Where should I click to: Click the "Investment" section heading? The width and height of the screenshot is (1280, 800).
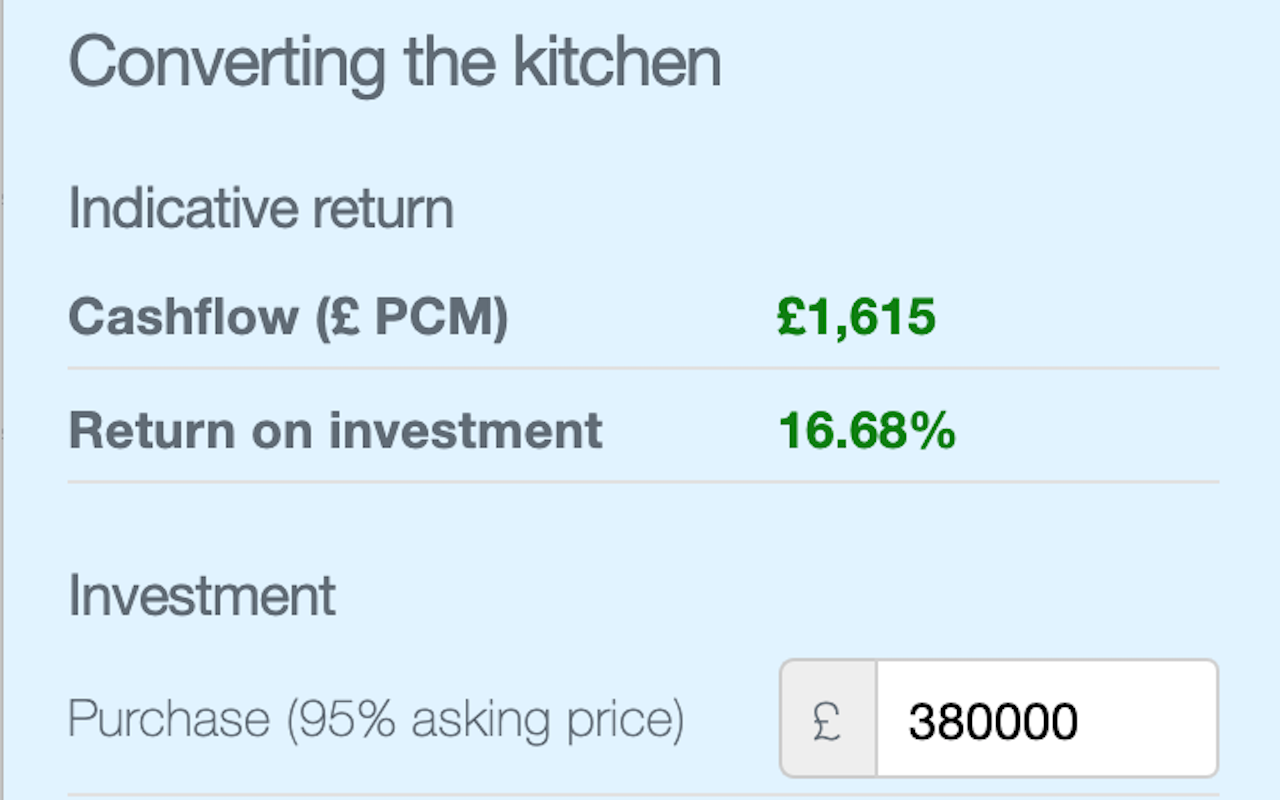tap(202, 595)
